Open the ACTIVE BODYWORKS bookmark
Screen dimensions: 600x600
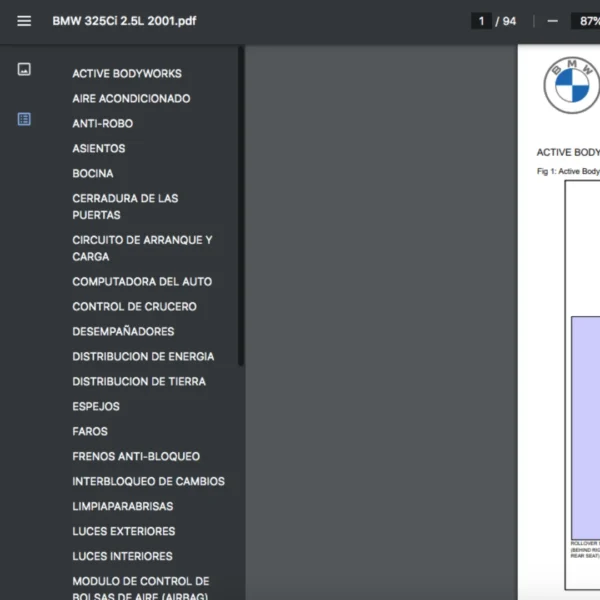click(x=127, y=74)
